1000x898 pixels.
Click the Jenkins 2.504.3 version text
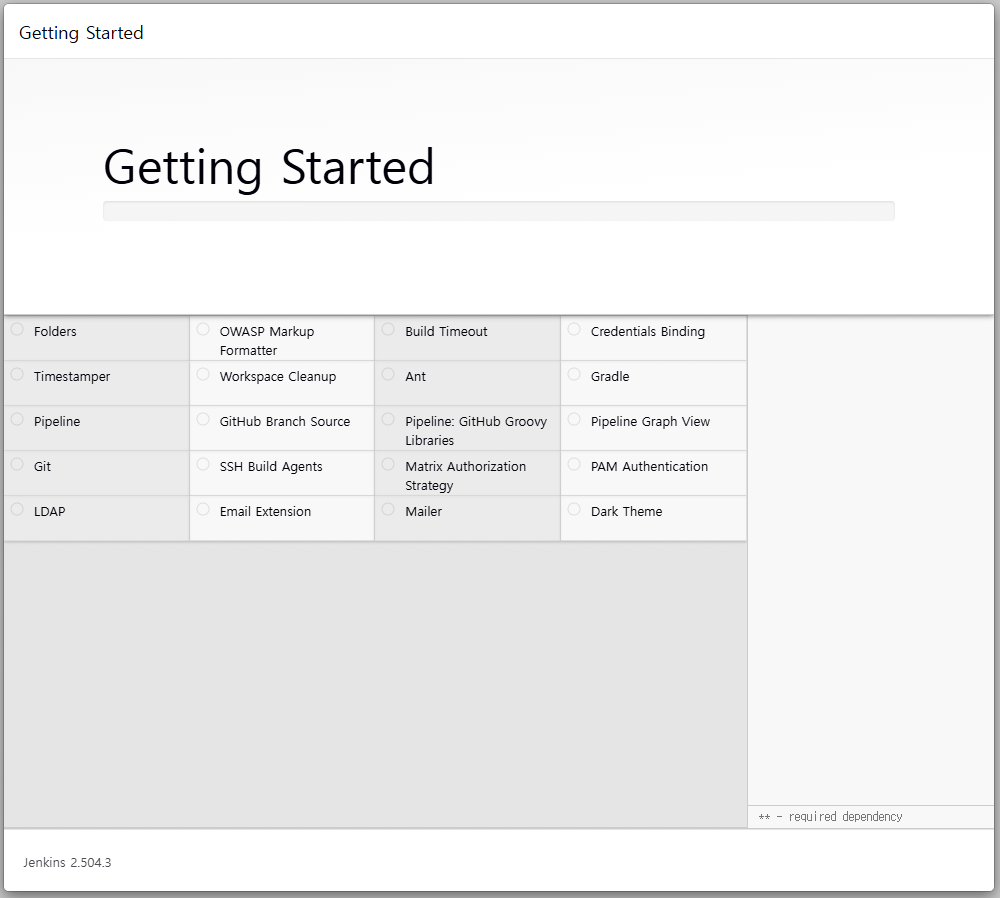[67, 862]
